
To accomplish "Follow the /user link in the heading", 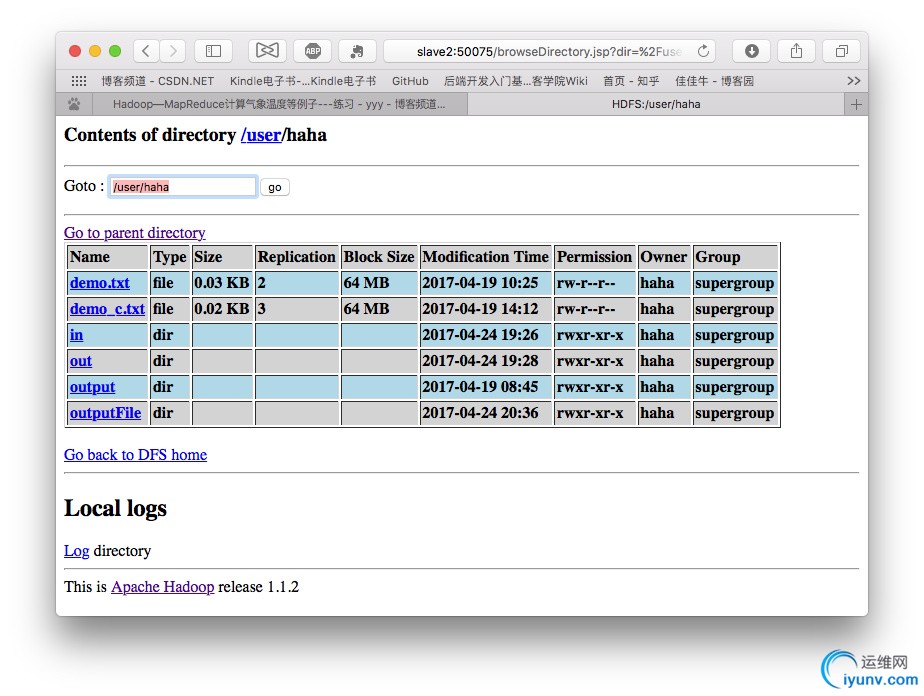I will 261,135.
